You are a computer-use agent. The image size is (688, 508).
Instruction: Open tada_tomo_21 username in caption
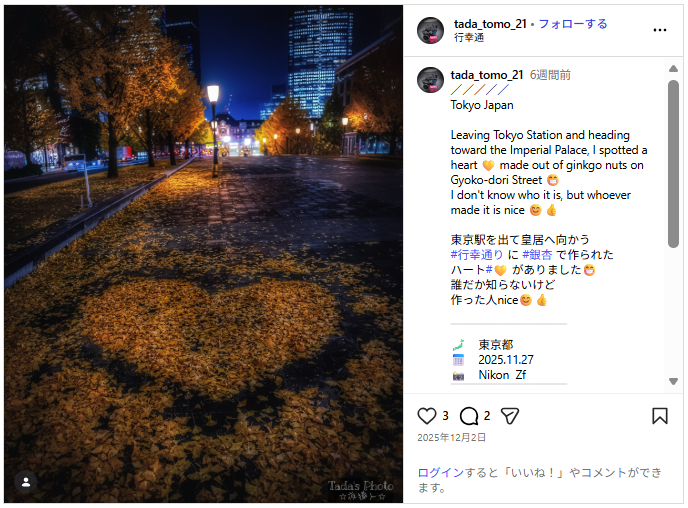point(487,75)
